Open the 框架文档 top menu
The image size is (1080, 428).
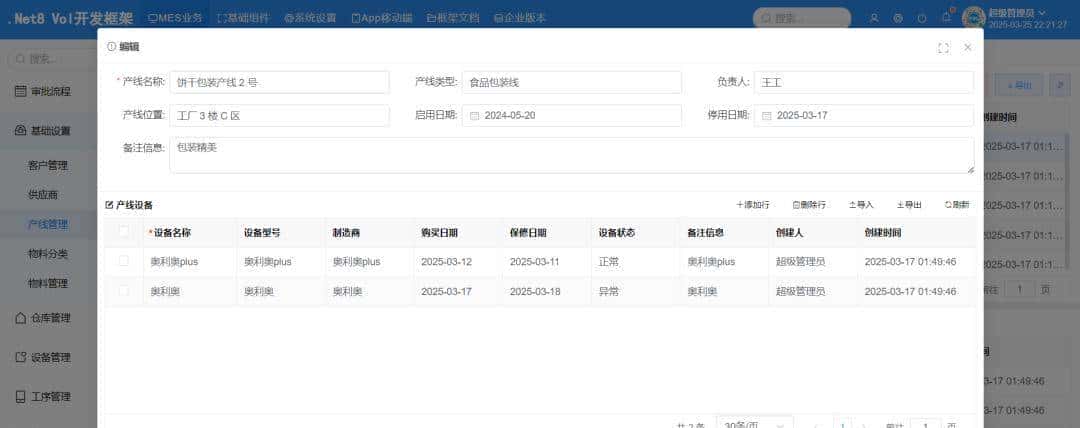pyautogui.click(x=453, y=18)
